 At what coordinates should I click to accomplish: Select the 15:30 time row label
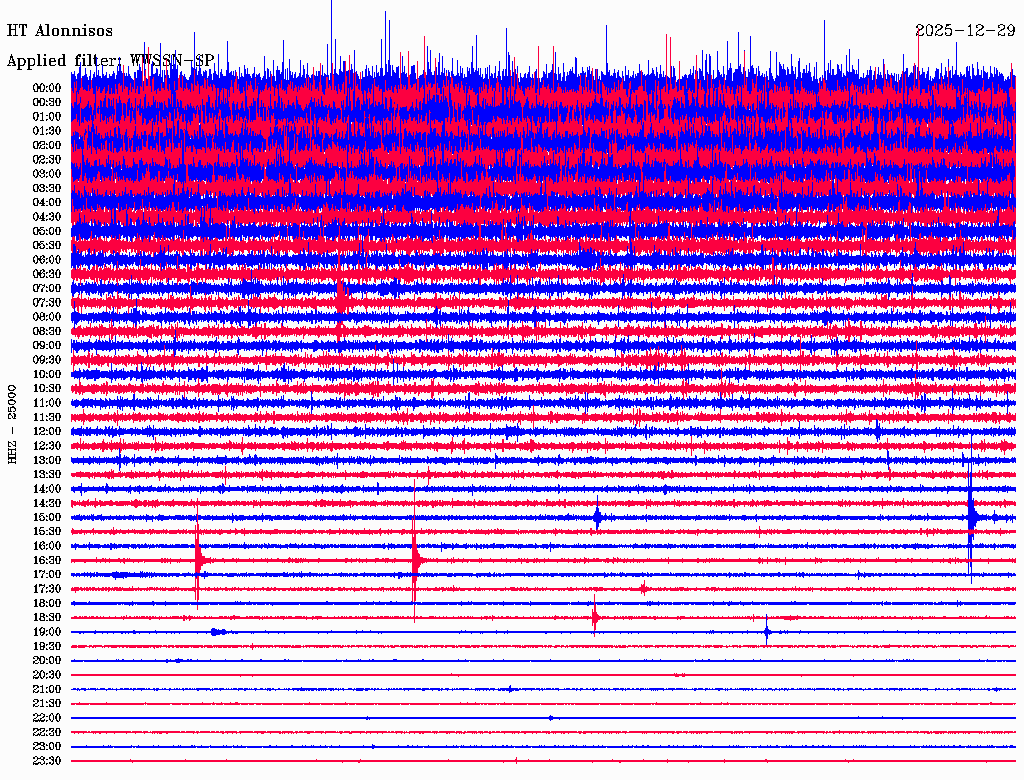47,532
